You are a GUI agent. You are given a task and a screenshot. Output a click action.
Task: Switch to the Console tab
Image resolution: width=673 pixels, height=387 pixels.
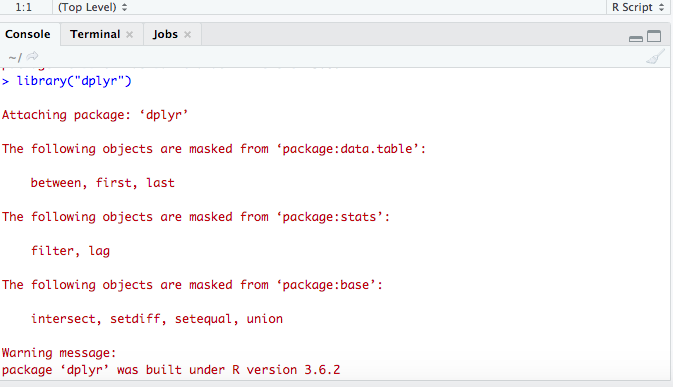click(x=28, y=34)
